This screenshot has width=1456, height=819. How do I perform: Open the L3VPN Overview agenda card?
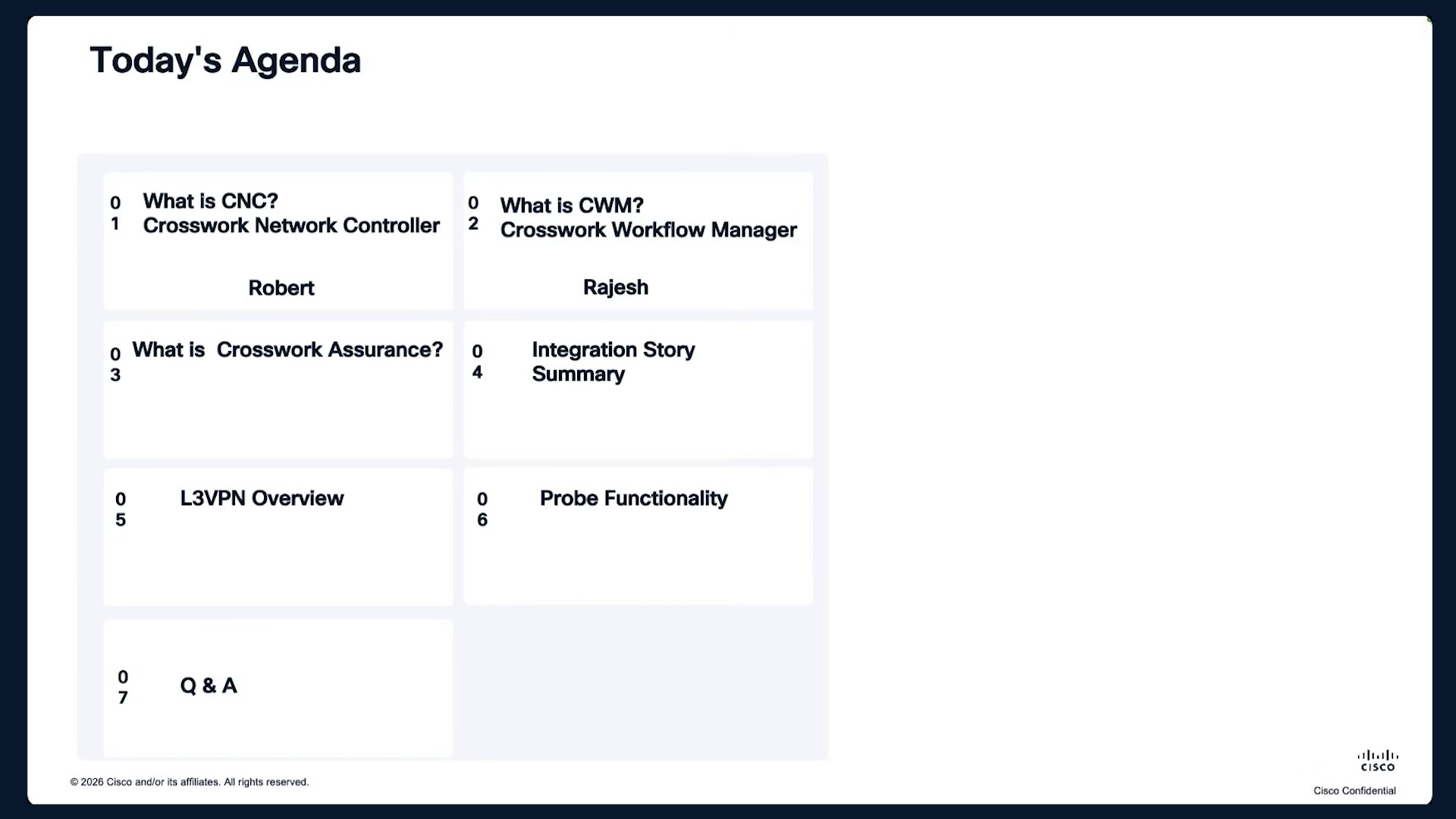coord(278,537)
